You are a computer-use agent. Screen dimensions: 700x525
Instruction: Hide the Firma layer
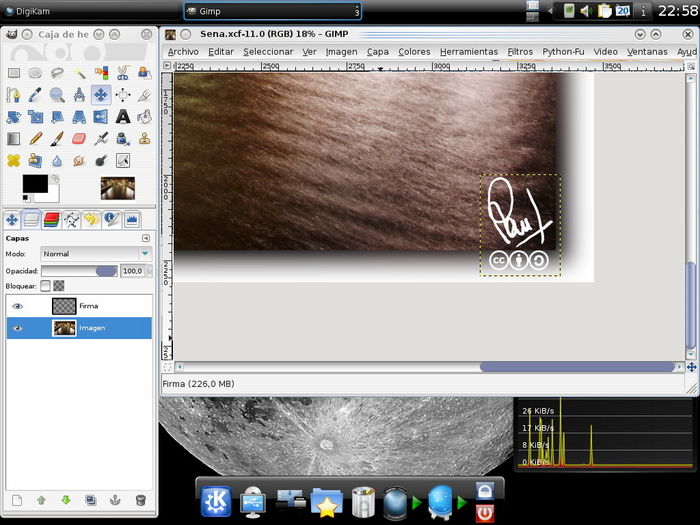coord(17,306)
